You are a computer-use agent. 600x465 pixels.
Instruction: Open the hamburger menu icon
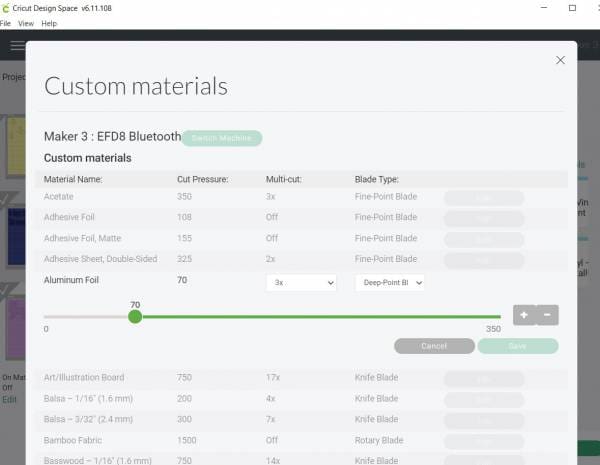point(17,46)
